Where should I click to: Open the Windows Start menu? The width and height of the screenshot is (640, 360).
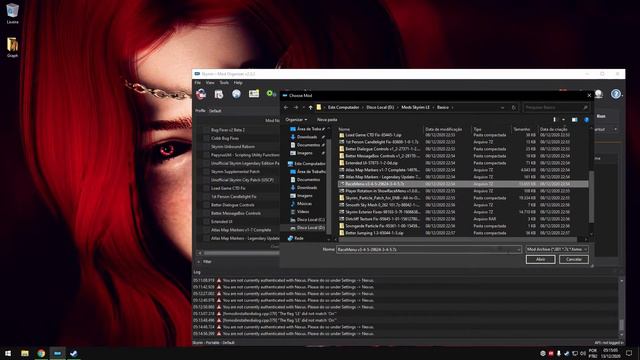8,353
